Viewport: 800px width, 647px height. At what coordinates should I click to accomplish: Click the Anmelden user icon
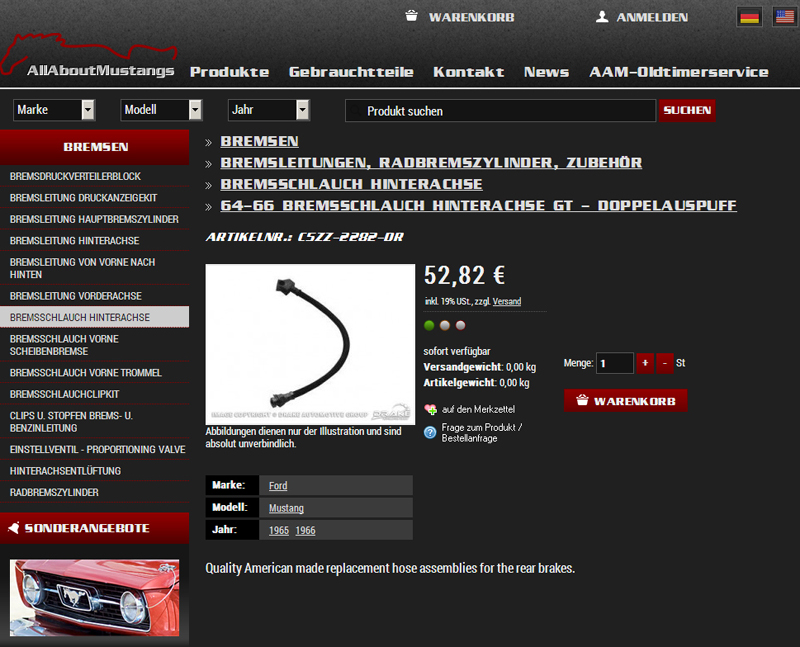coord(602,17)
